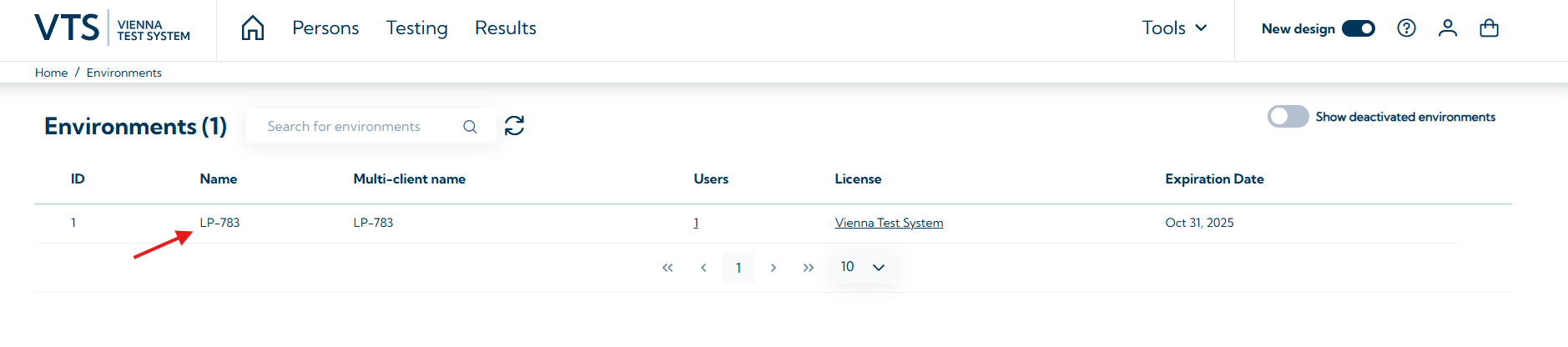1568x347 pixels.
Task: Jump to last page arrow
Action: [x=808, y=268]
